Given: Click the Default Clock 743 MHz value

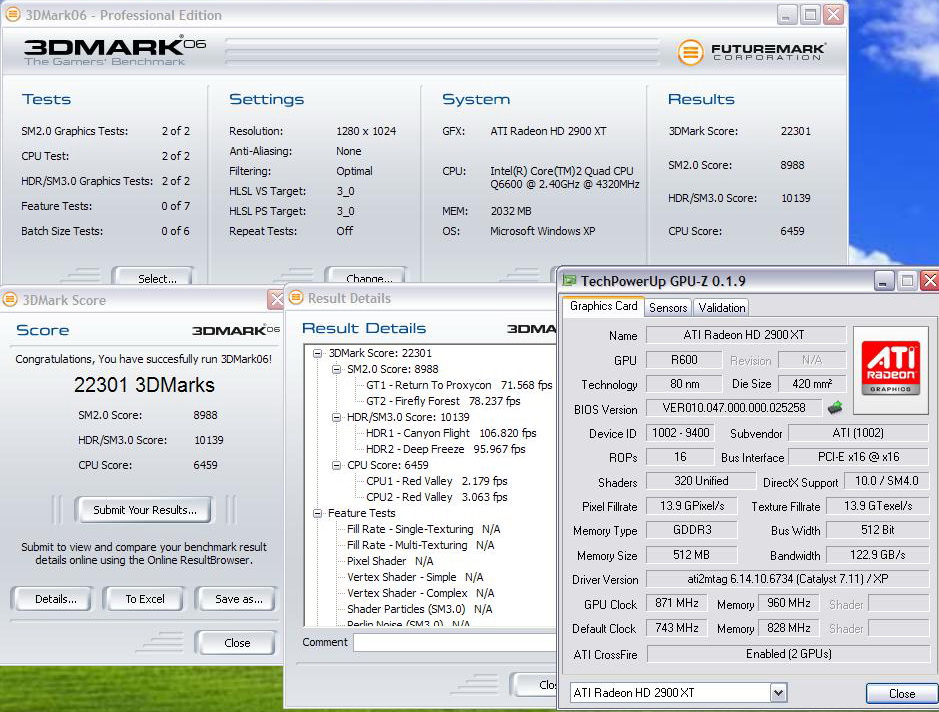Looking at the screenshot, I should point(676,628).
